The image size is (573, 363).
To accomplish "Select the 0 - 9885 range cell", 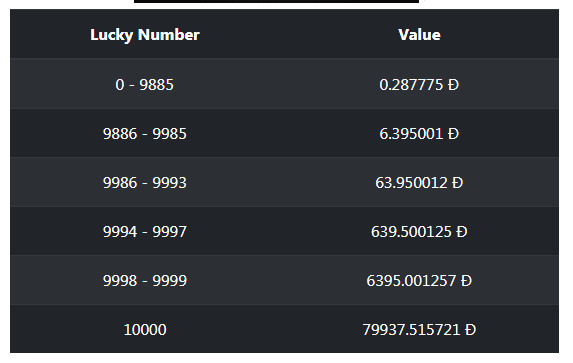I will [x=145, y=84].
